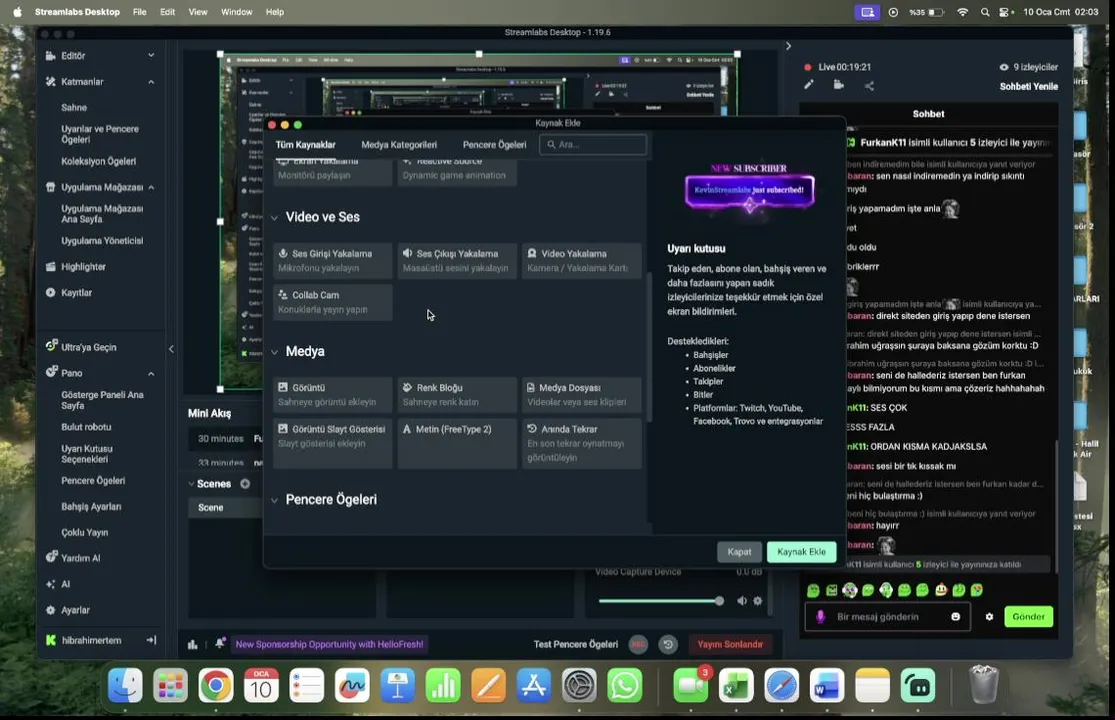Select Ses Girişi Yakalama source
This screenshot has height=720, width=1115.
tap(332, 260)
